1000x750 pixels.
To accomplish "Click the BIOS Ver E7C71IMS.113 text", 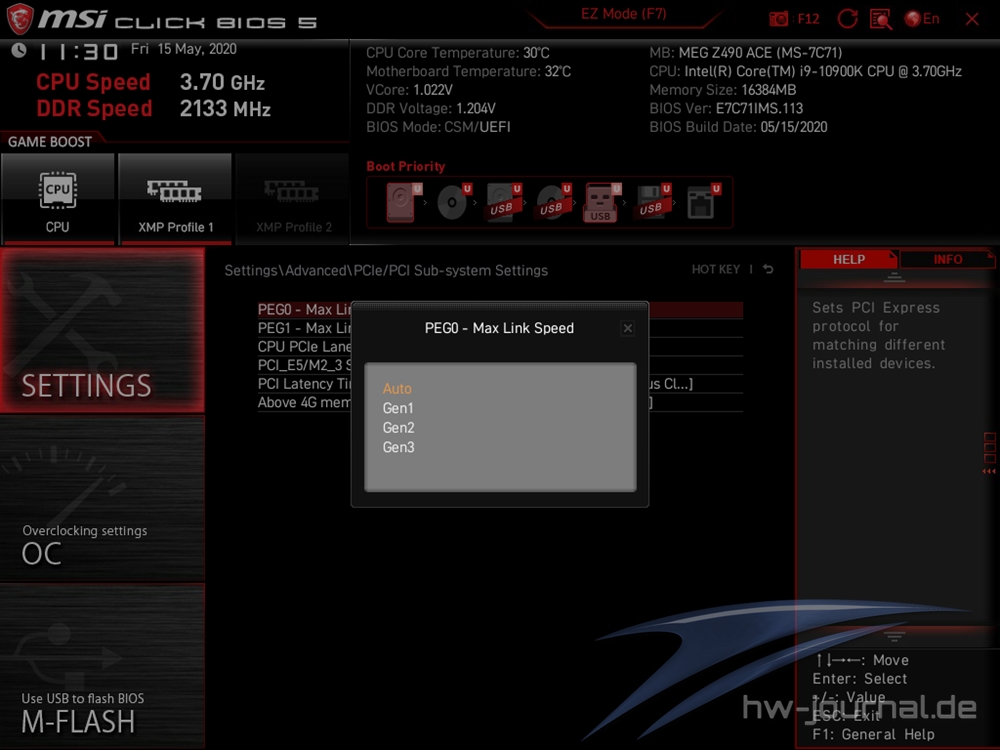I will coord(726,108).
